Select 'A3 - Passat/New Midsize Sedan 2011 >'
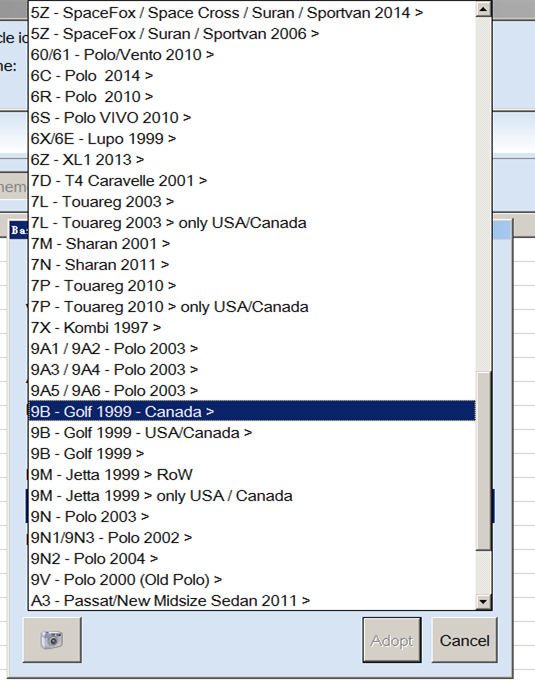Image resolution: width=535 pixels, height=685 pixels. point(252,601)
